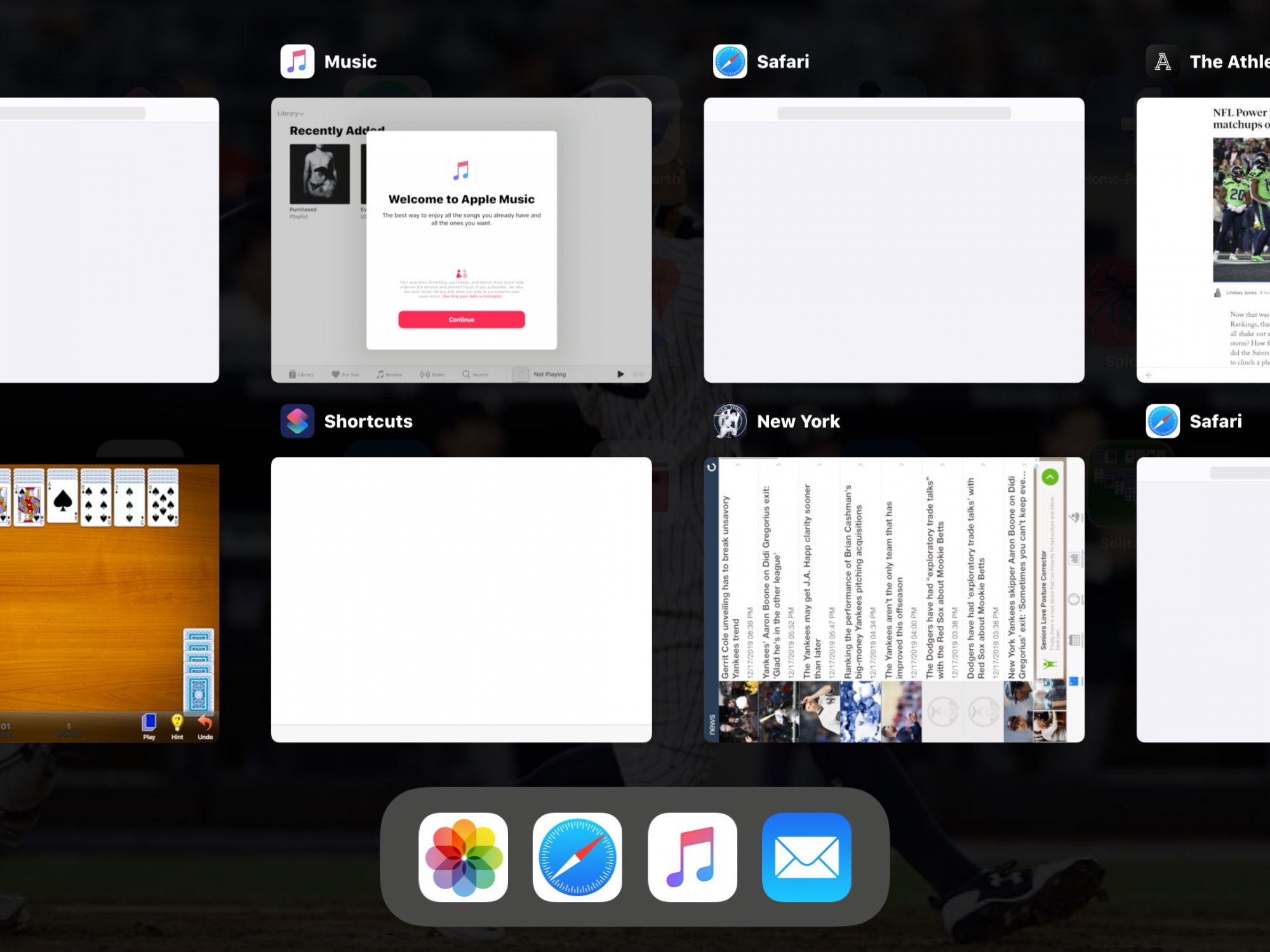The width and height of the screenshot is (1270, 952).
Task: Open headline 'The Yankees may get J.A. Happ clarity sooner'
Action: [x=819, y=600]
